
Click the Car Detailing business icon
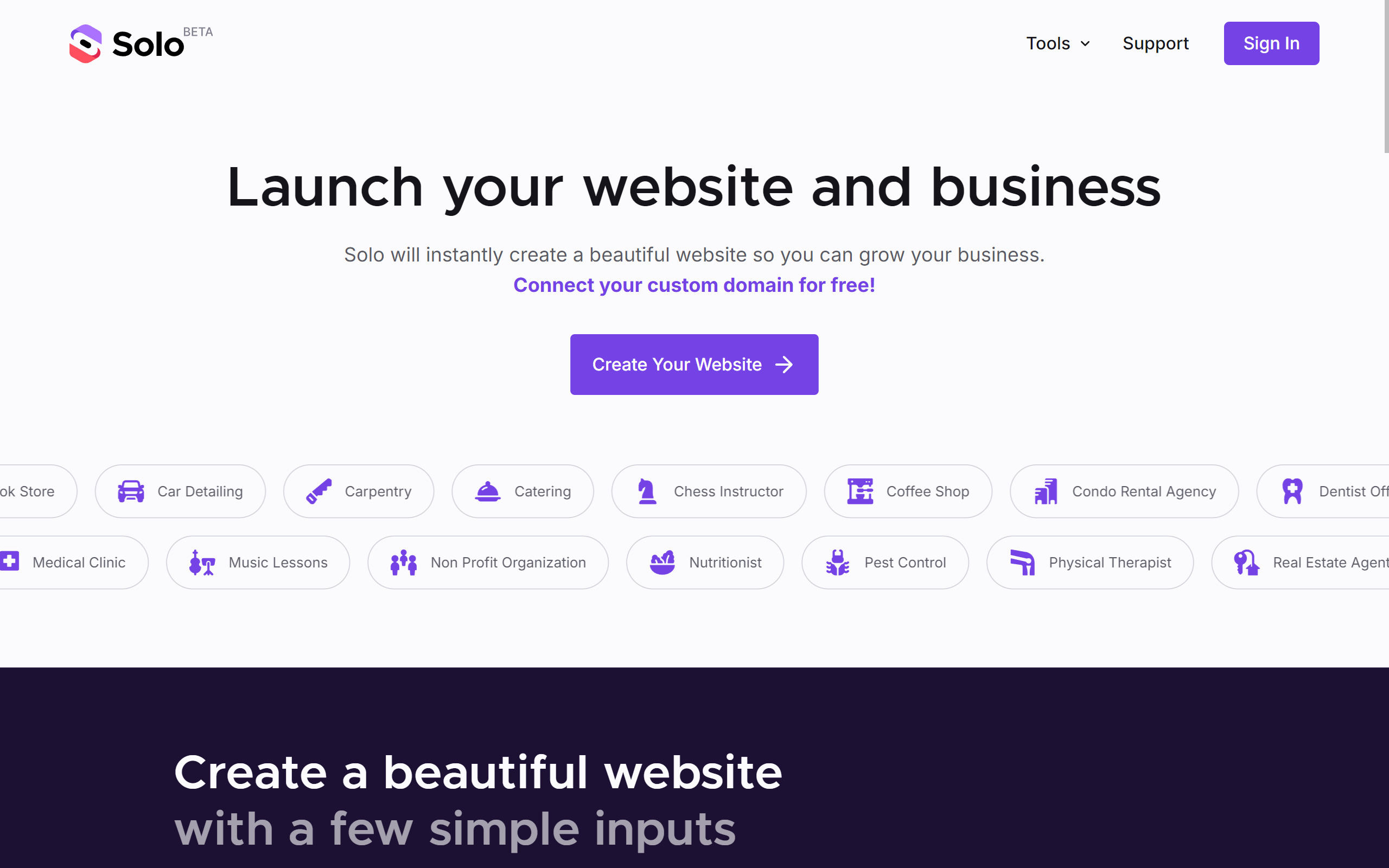pyautogui.click(x=130, y=491)
